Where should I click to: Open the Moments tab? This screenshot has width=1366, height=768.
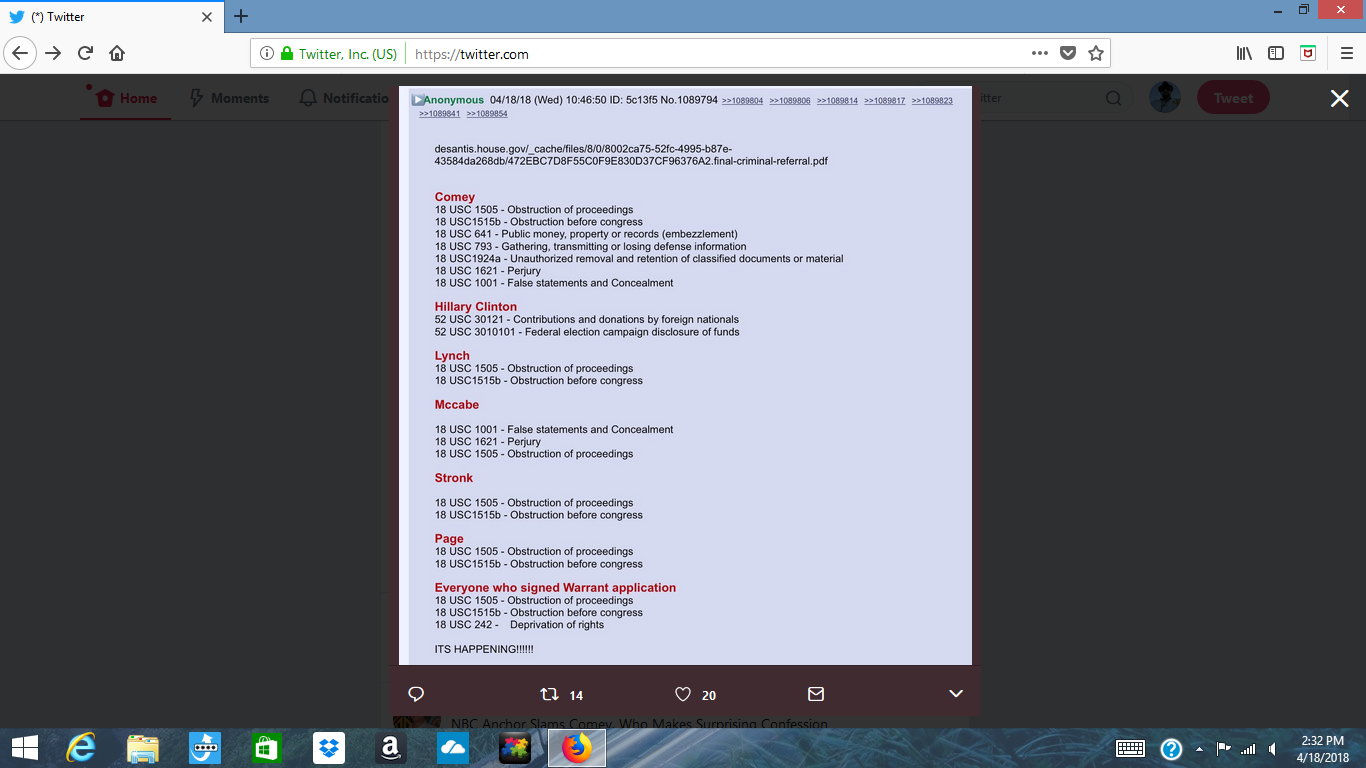tap(229, 98)
